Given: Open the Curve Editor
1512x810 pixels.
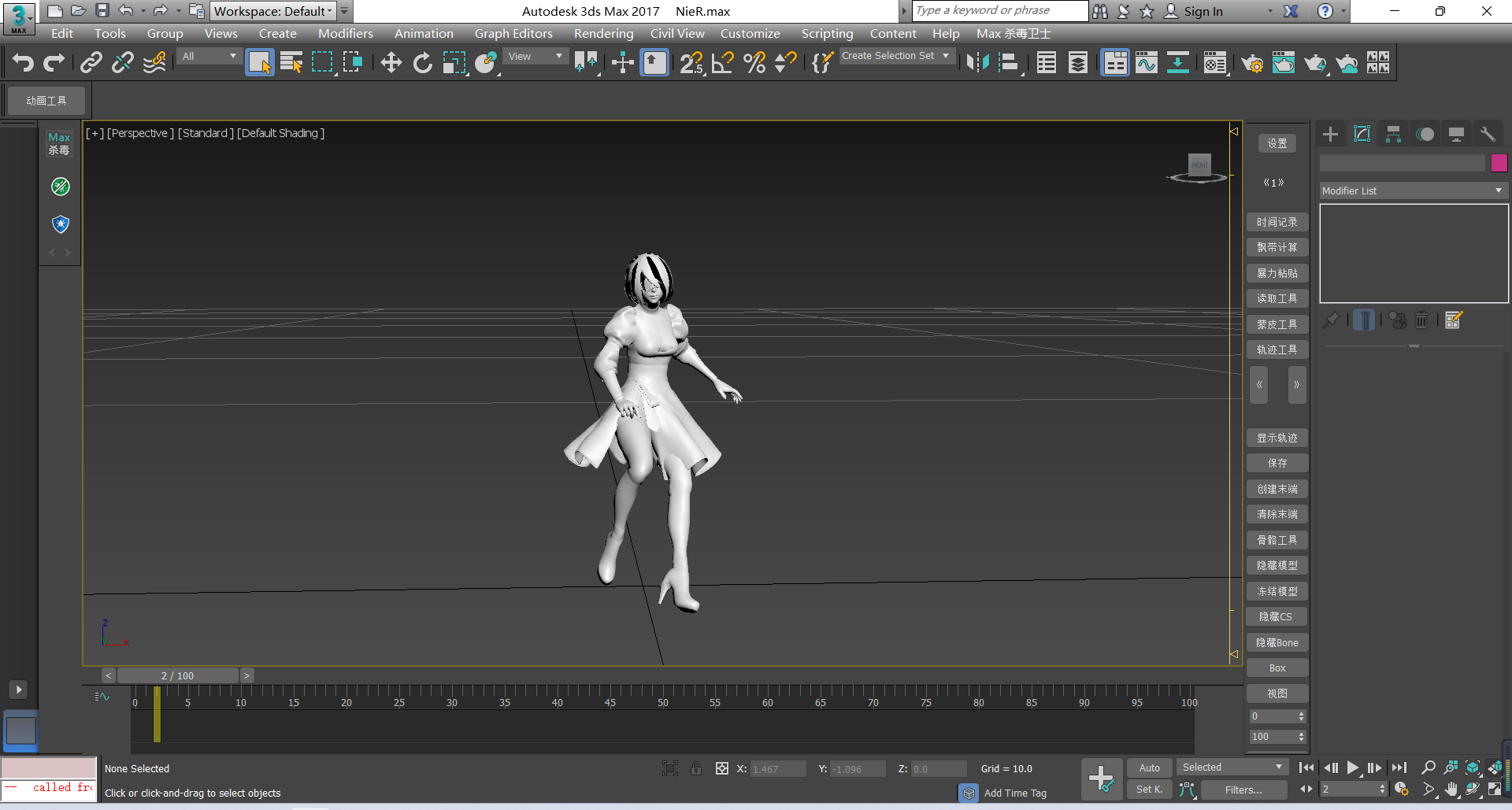Looking at the screenshot, I should [1147, 62].
